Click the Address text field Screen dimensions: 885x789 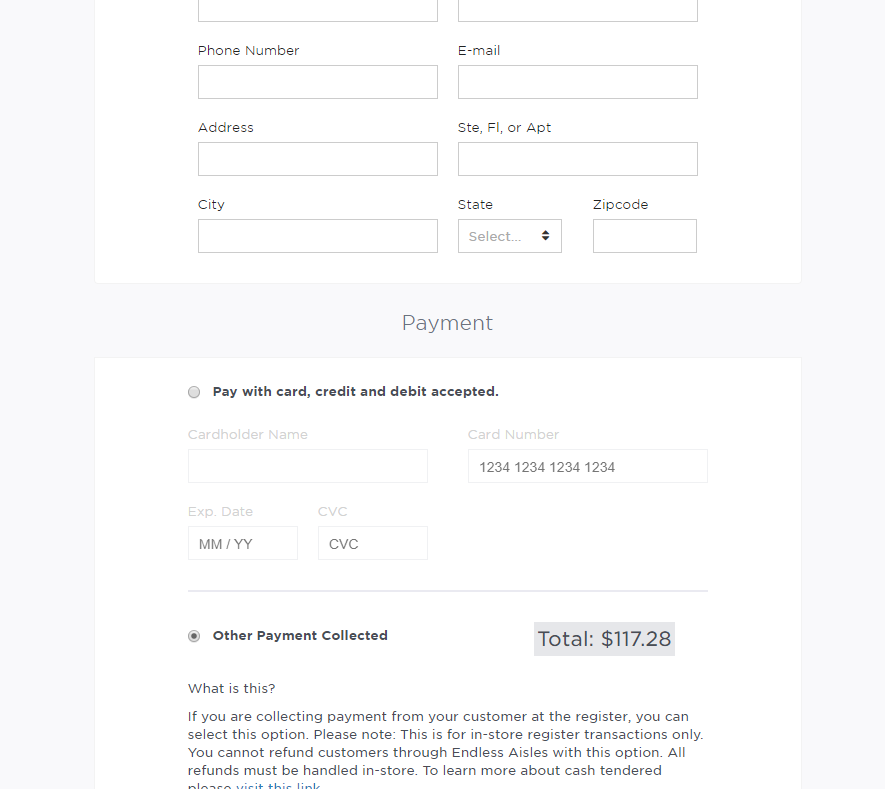point(317,159)
